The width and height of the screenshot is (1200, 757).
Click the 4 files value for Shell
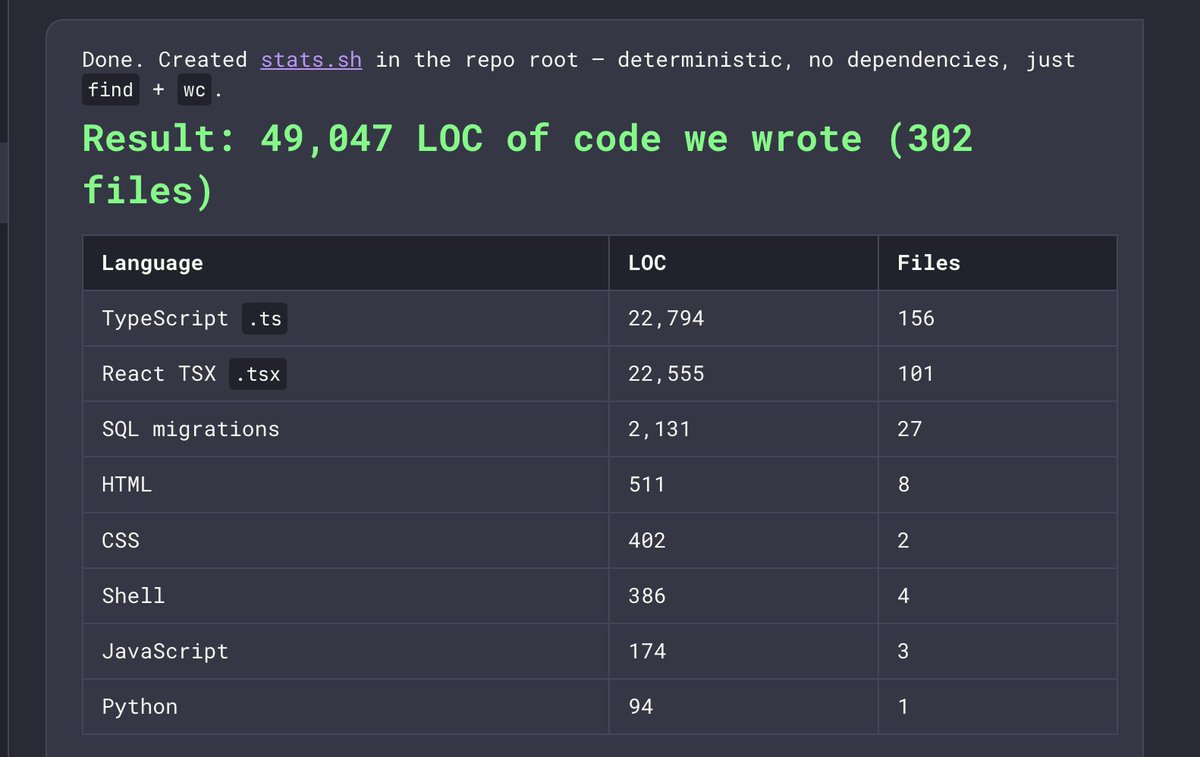point(904,596)
